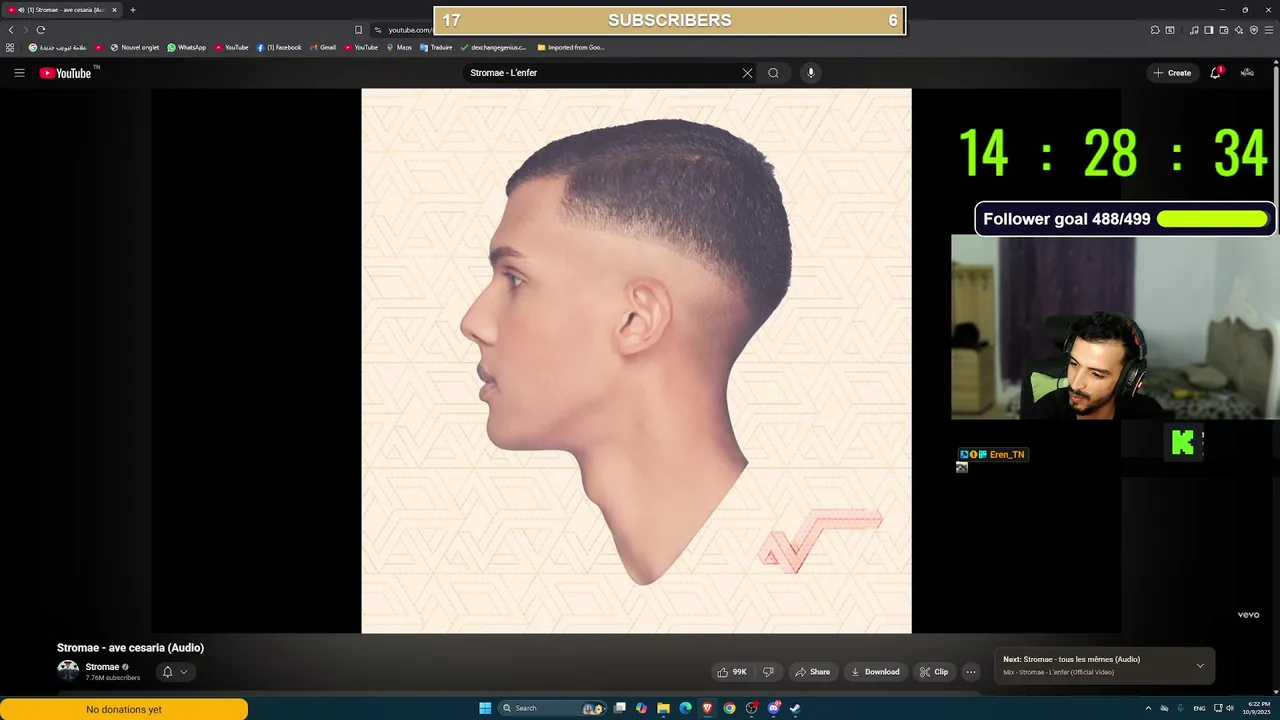Download the video
Image resolution: width=1280 pixels, height=720 pixels.
pos(875,672)
